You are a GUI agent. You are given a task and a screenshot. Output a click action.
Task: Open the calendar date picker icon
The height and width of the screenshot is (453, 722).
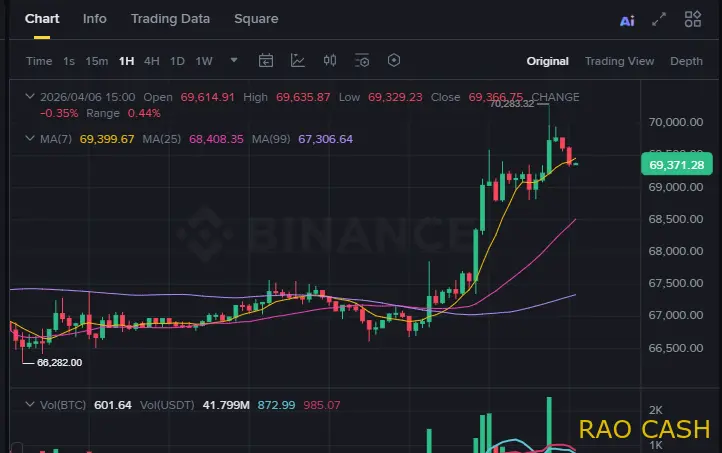coord(266,61)
